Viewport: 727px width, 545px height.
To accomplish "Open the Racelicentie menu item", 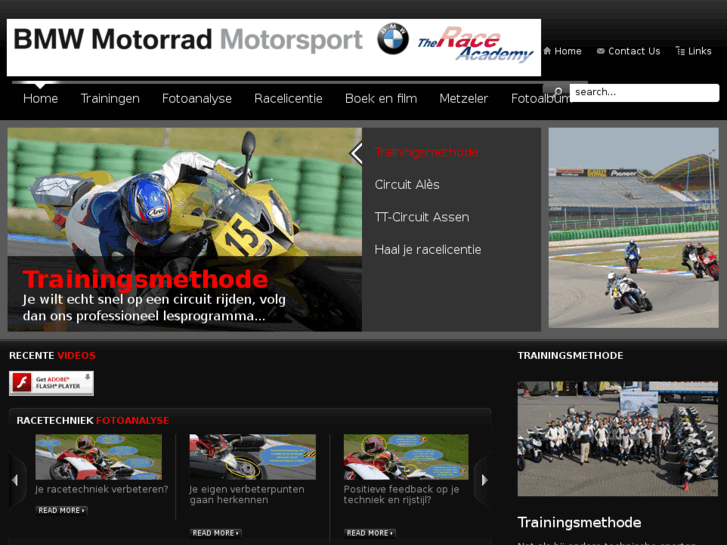I will coord(288,98).
